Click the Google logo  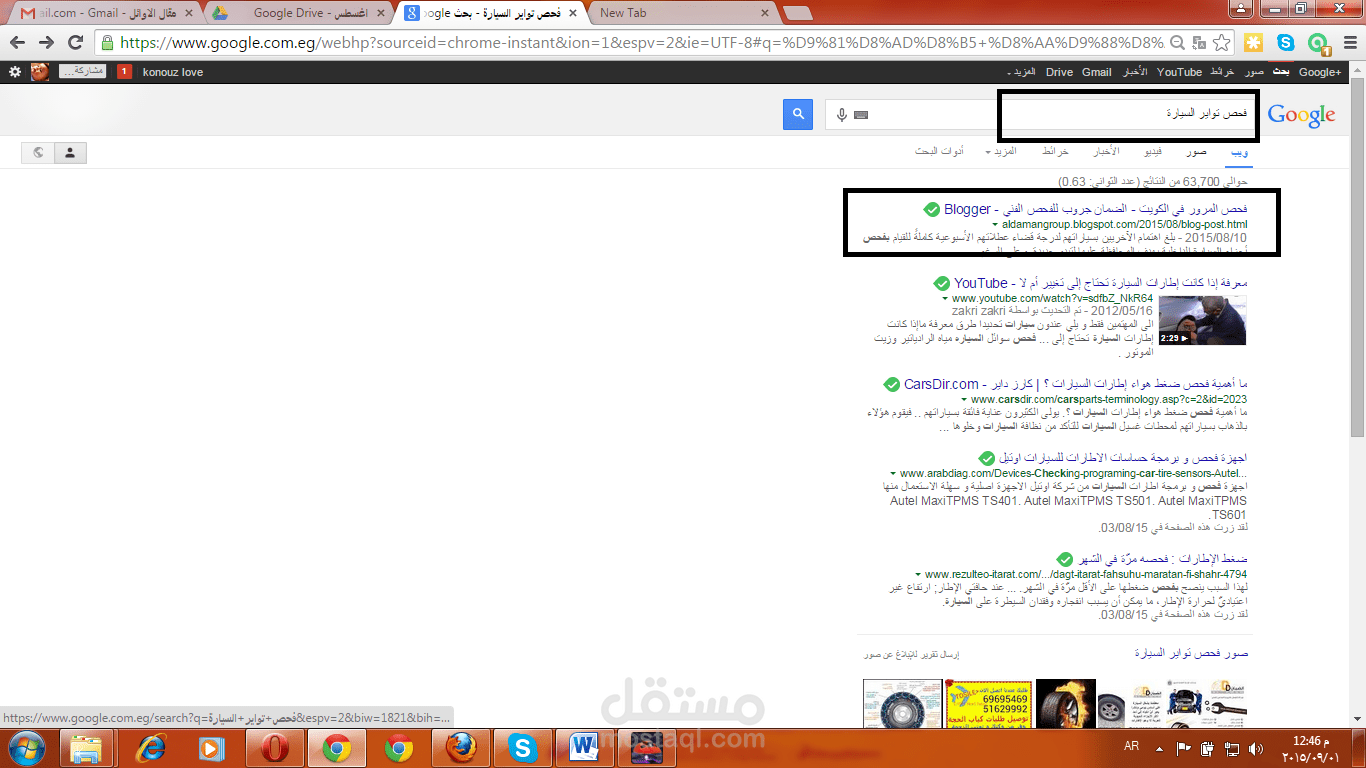[x=1301, y=115]
